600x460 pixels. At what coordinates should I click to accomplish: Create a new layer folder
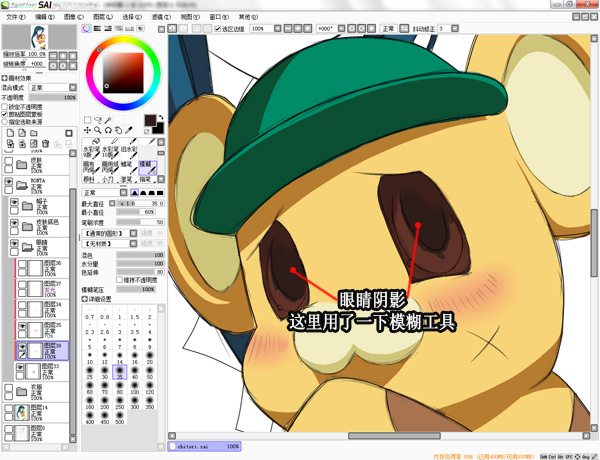click(x=34, y=132)
